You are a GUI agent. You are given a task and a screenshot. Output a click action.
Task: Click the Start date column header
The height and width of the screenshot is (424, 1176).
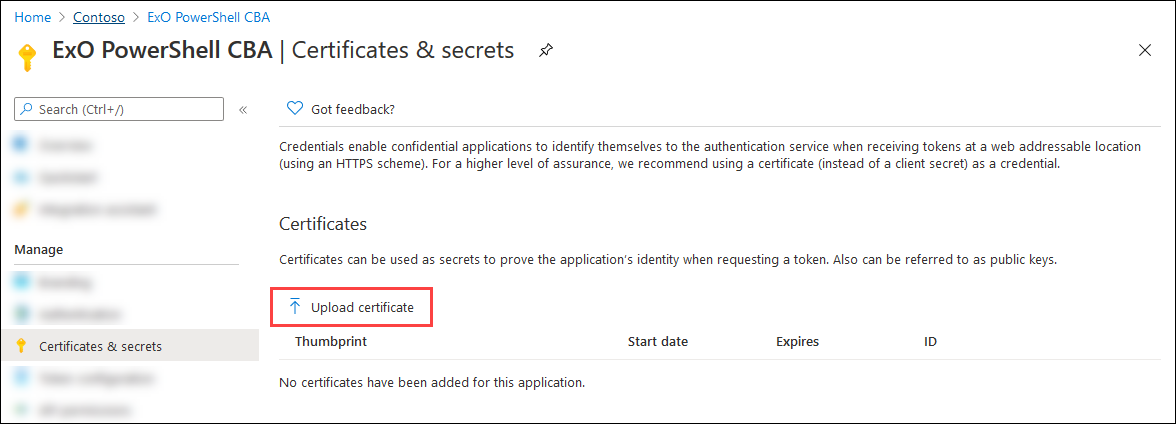pyautogui.click(x=658, y=342)
